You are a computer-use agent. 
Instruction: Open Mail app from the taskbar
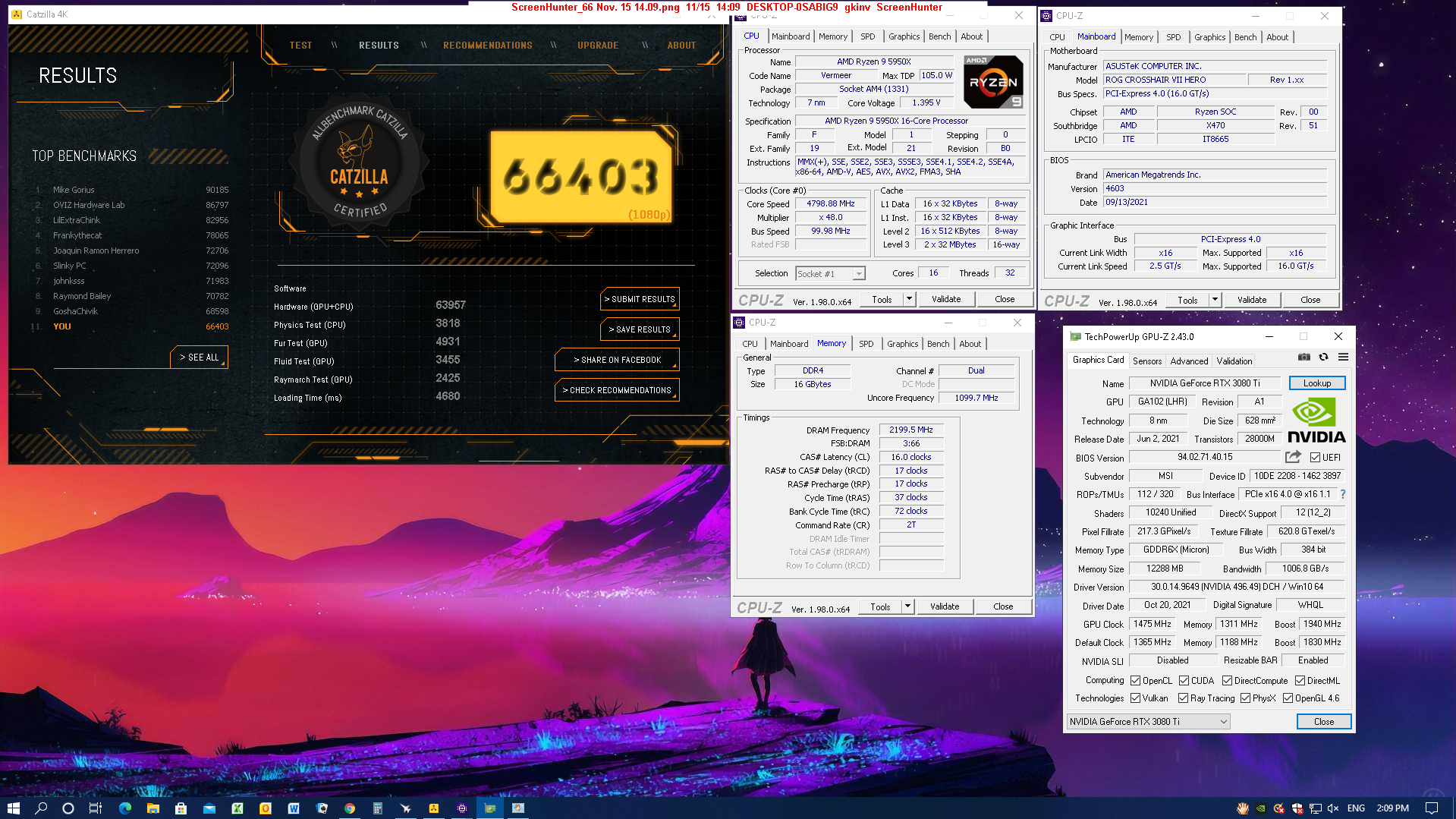[x=209, y=808]
